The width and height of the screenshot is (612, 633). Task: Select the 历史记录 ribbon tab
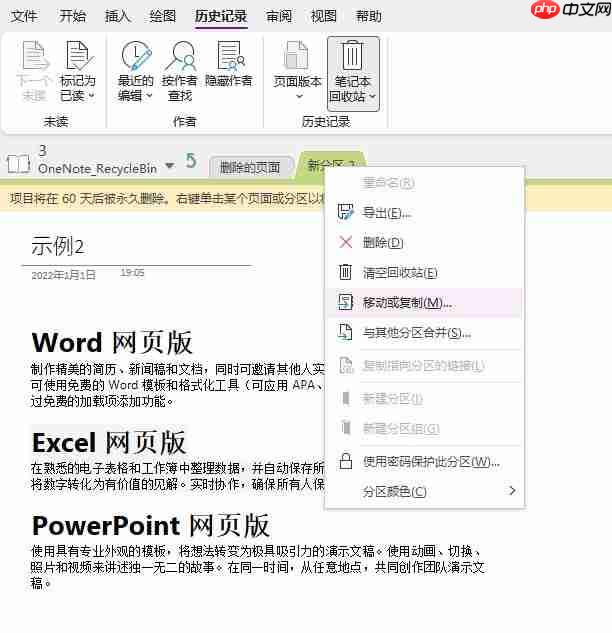coord(221,16)
